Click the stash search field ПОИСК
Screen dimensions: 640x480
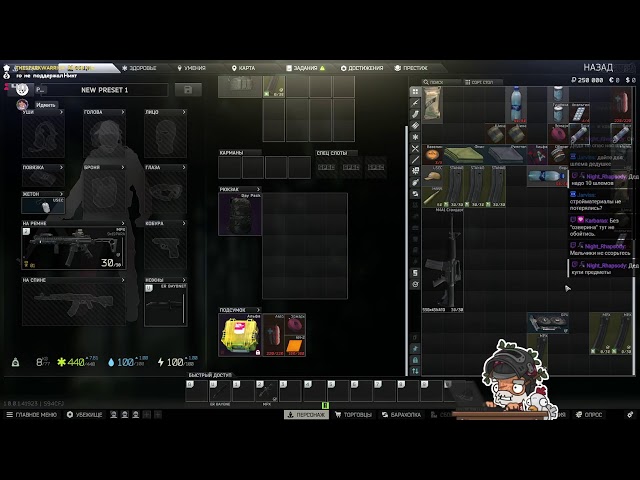(x=441, y=82)
